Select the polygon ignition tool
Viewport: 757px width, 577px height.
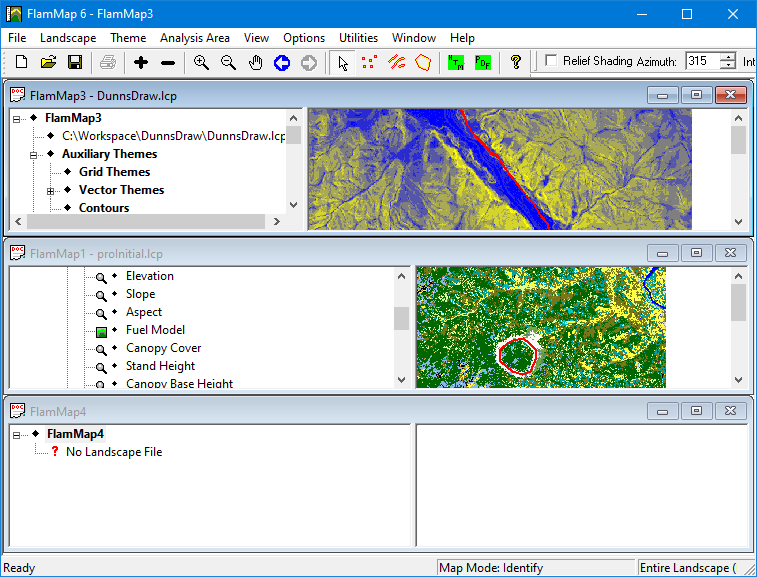(x=423, y=62)
